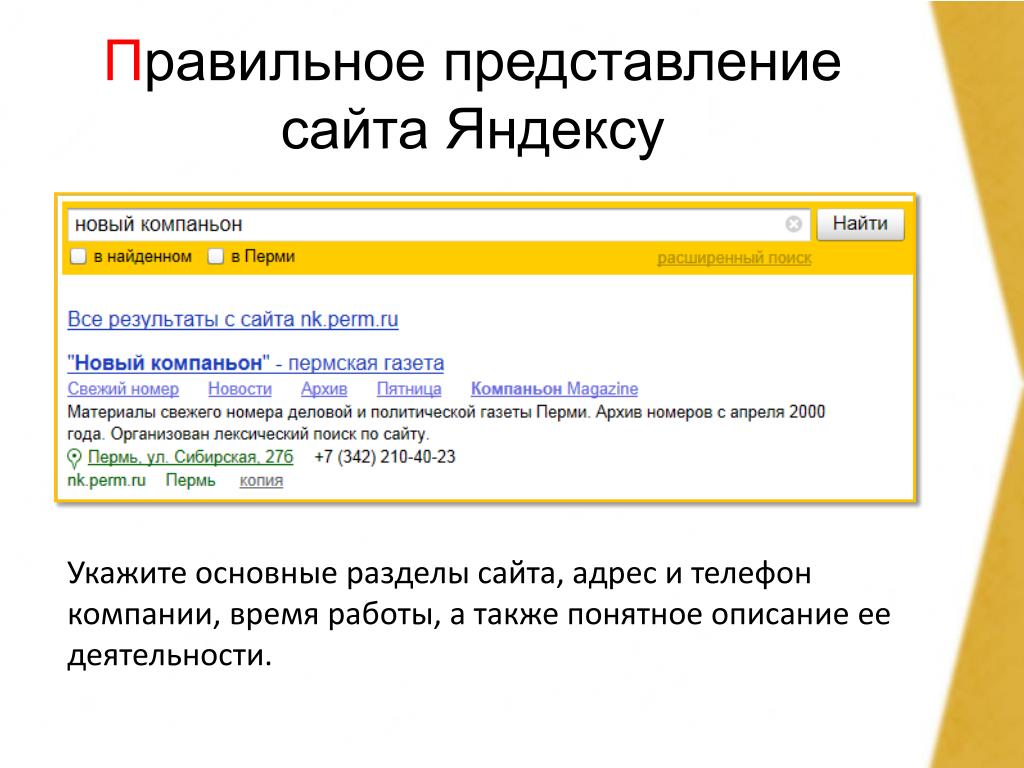Image resolution: width=1024 pixels, height=768 pixels.
Task: Follow the 'Свежий номер' sitelink
Action: [123, 389]
